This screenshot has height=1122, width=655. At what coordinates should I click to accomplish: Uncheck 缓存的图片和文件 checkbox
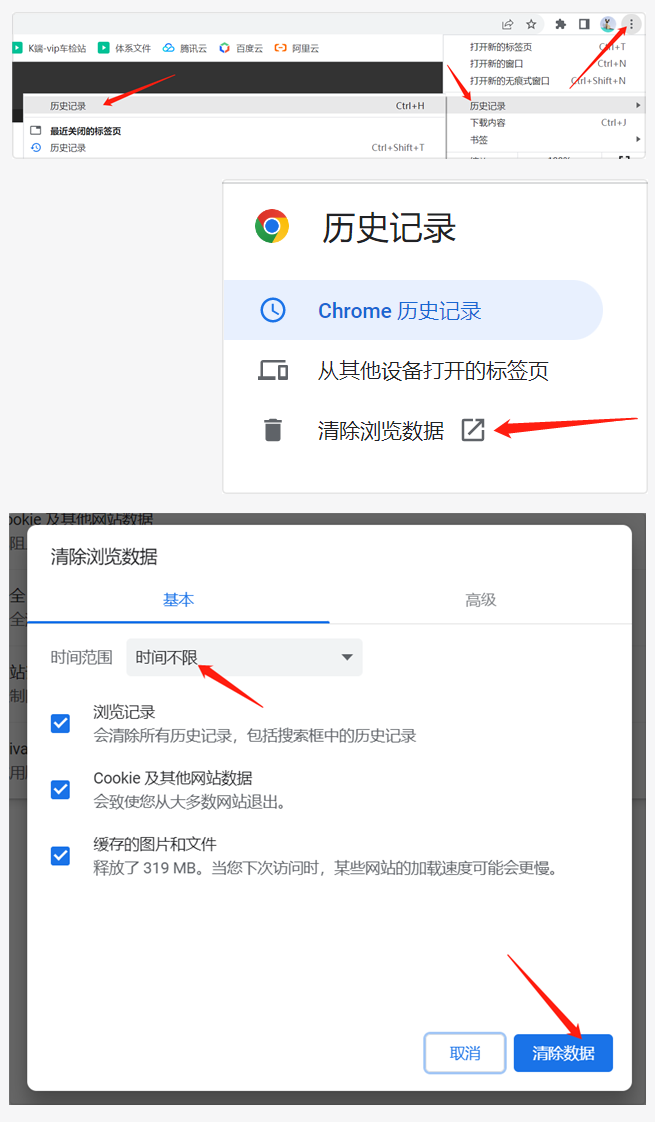tap(61, 856)
